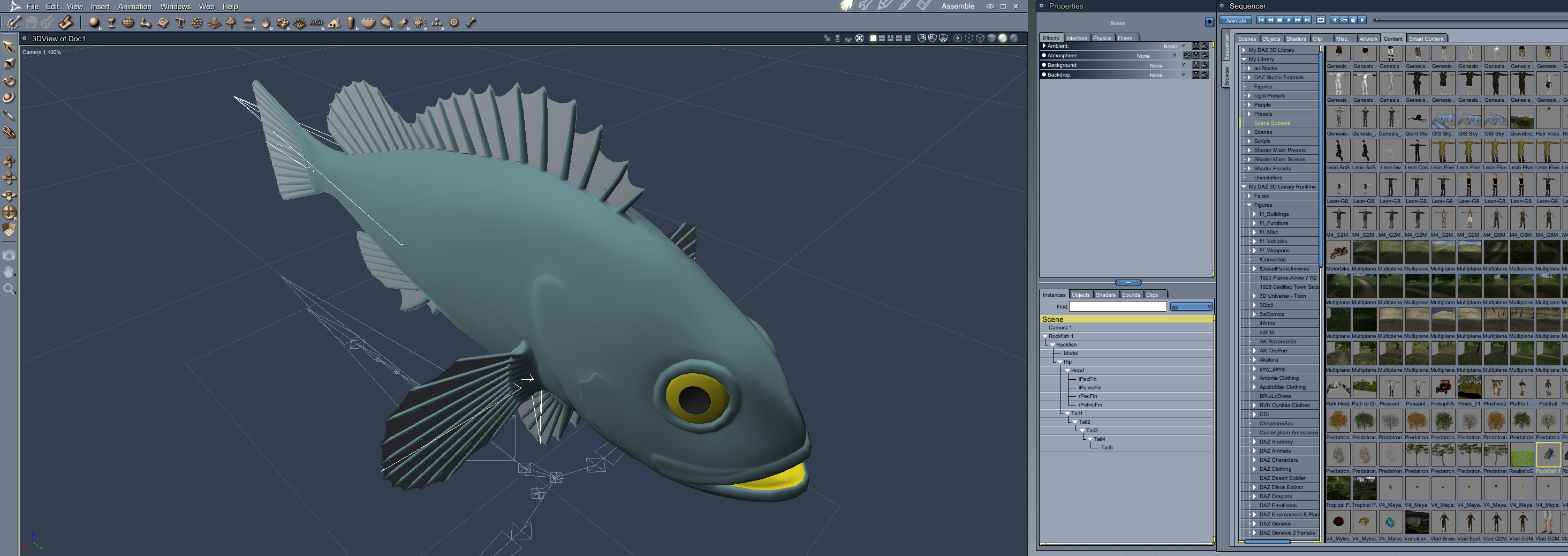The width and height of the screenshot is (1568, 556).
Task: Select the zoom magnifier tool
Action: [9, 289]
